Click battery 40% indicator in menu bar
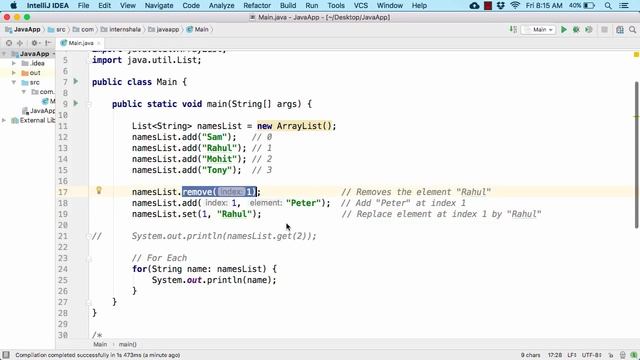The height and width of the screenshot is (360, 640). point(582,6)
